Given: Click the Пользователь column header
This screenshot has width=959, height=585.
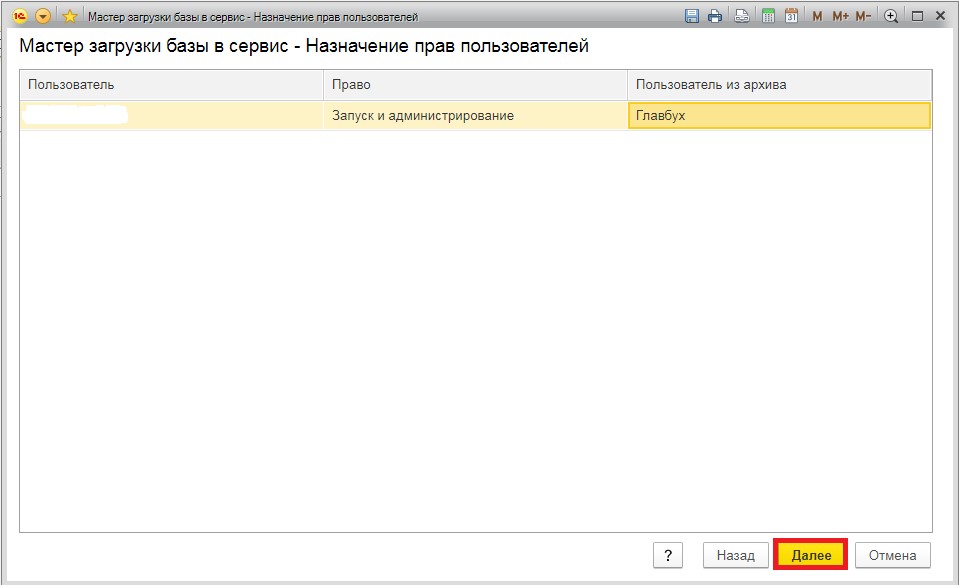Looking at the screenshot, I should 171,85.
